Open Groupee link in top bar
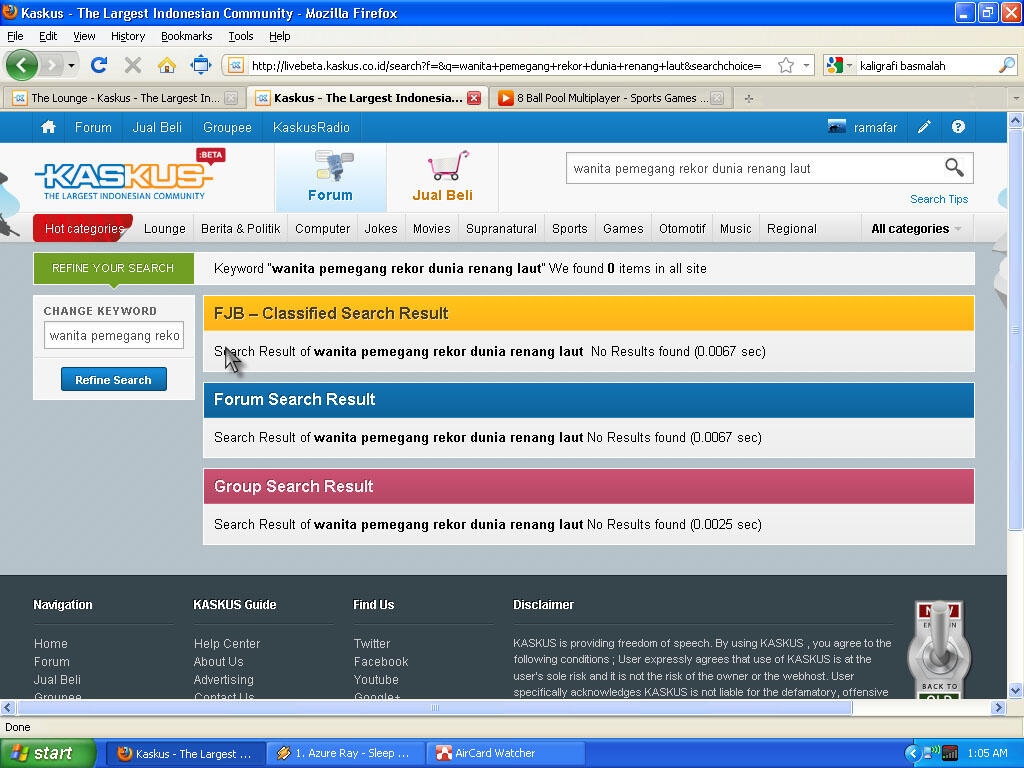The width and height of the screenshot is (1024, 768). (x=227, y=127)
